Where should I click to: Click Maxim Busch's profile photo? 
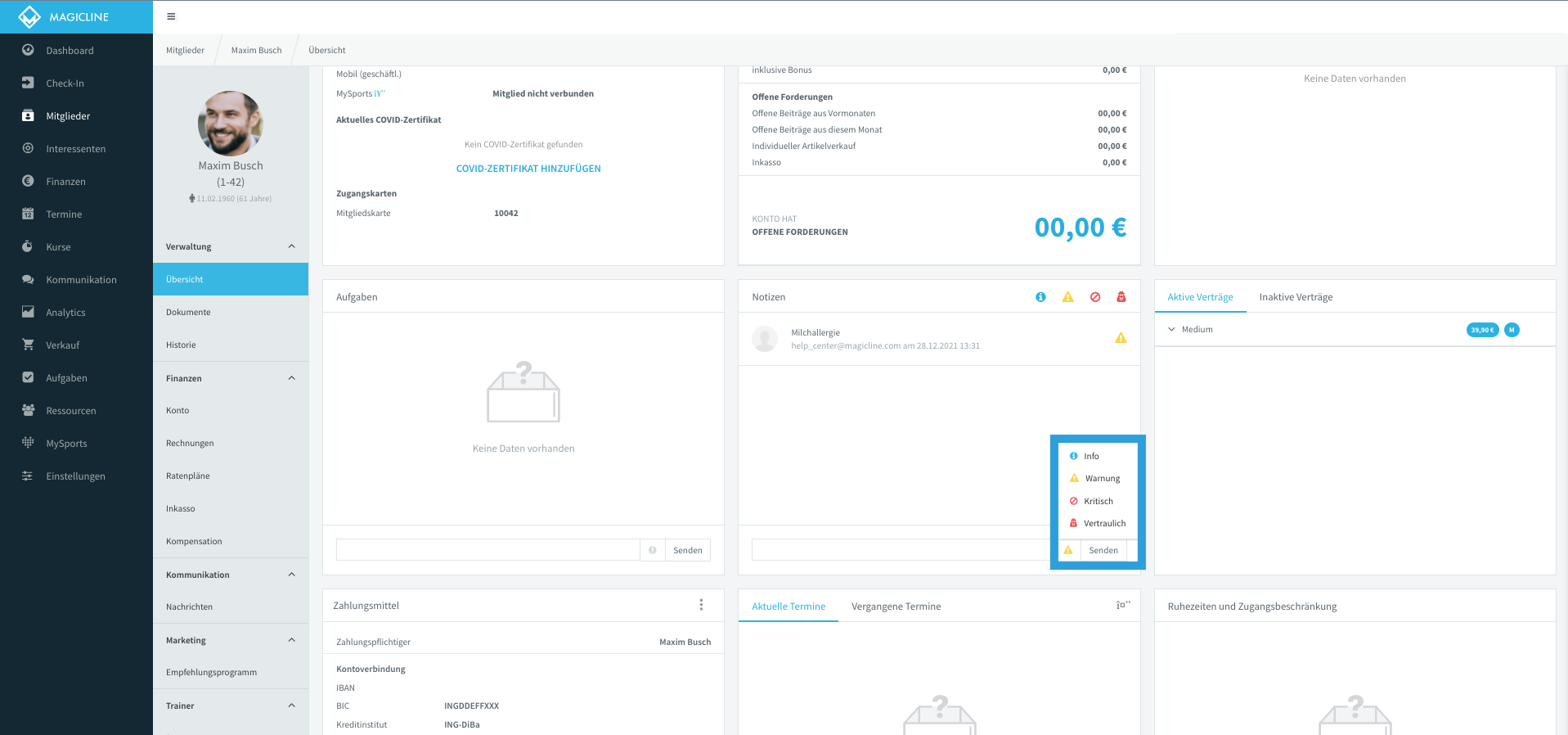231,124
